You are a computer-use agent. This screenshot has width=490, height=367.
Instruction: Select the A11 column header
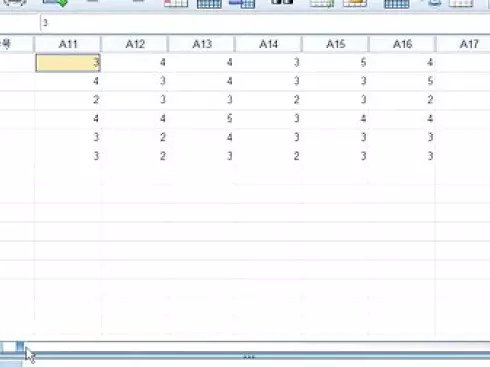(x=68, y=44)
